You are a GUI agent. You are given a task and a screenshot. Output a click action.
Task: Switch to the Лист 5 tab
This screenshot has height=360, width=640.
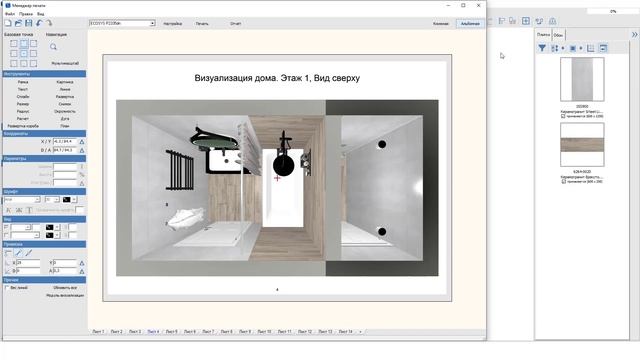[x=171, y=332]
